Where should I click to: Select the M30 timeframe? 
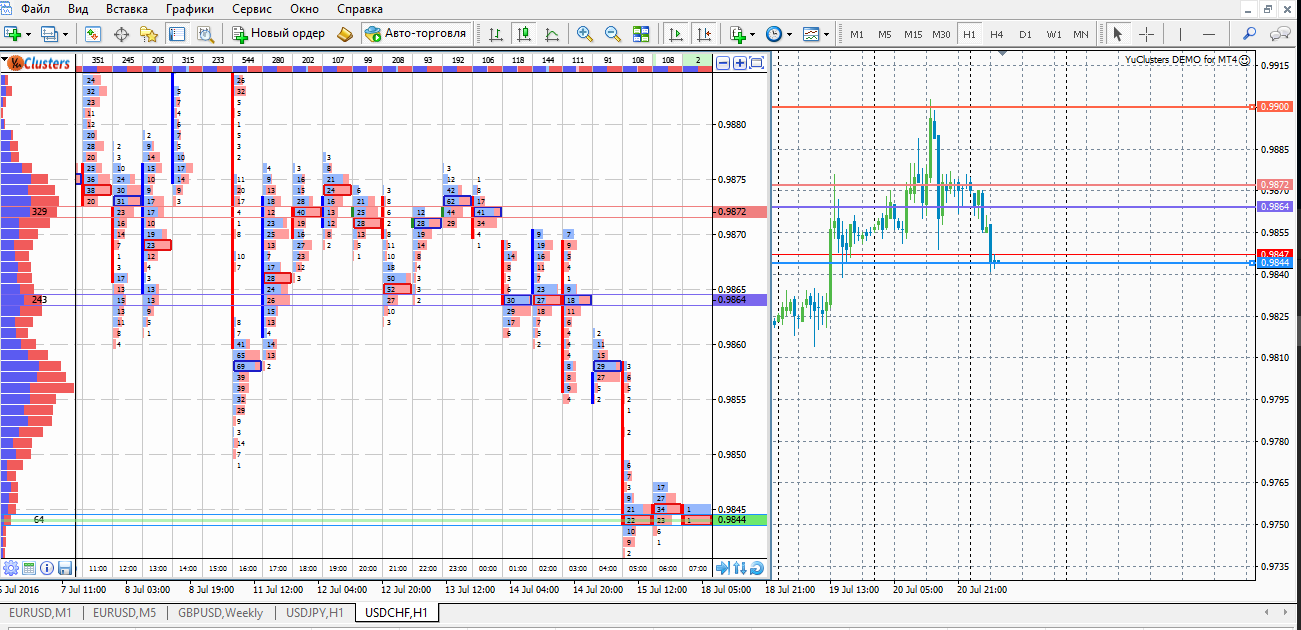click(x=941, y=34)
